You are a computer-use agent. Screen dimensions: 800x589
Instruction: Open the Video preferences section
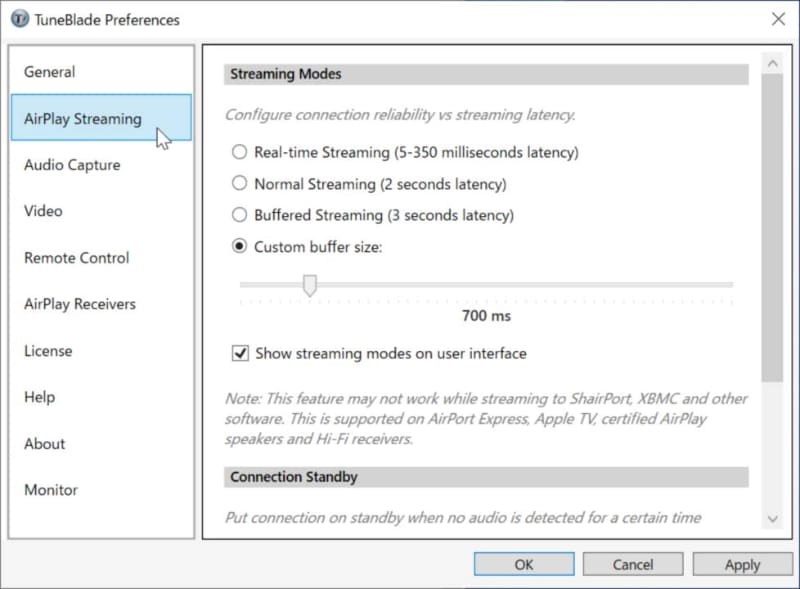pyautogui.click(x=101, y=211)
